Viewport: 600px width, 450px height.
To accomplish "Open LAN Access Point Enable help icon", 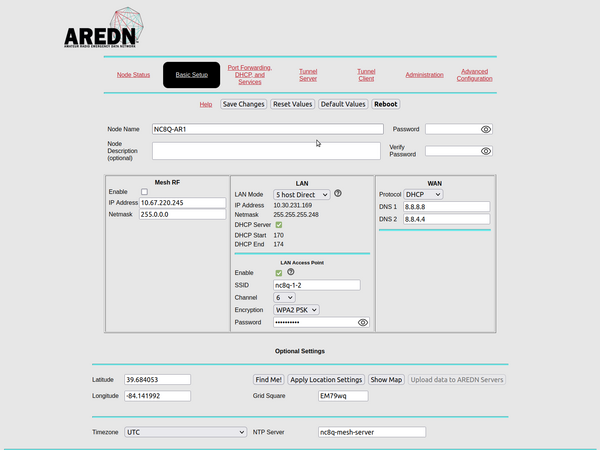I will [291, 272].
